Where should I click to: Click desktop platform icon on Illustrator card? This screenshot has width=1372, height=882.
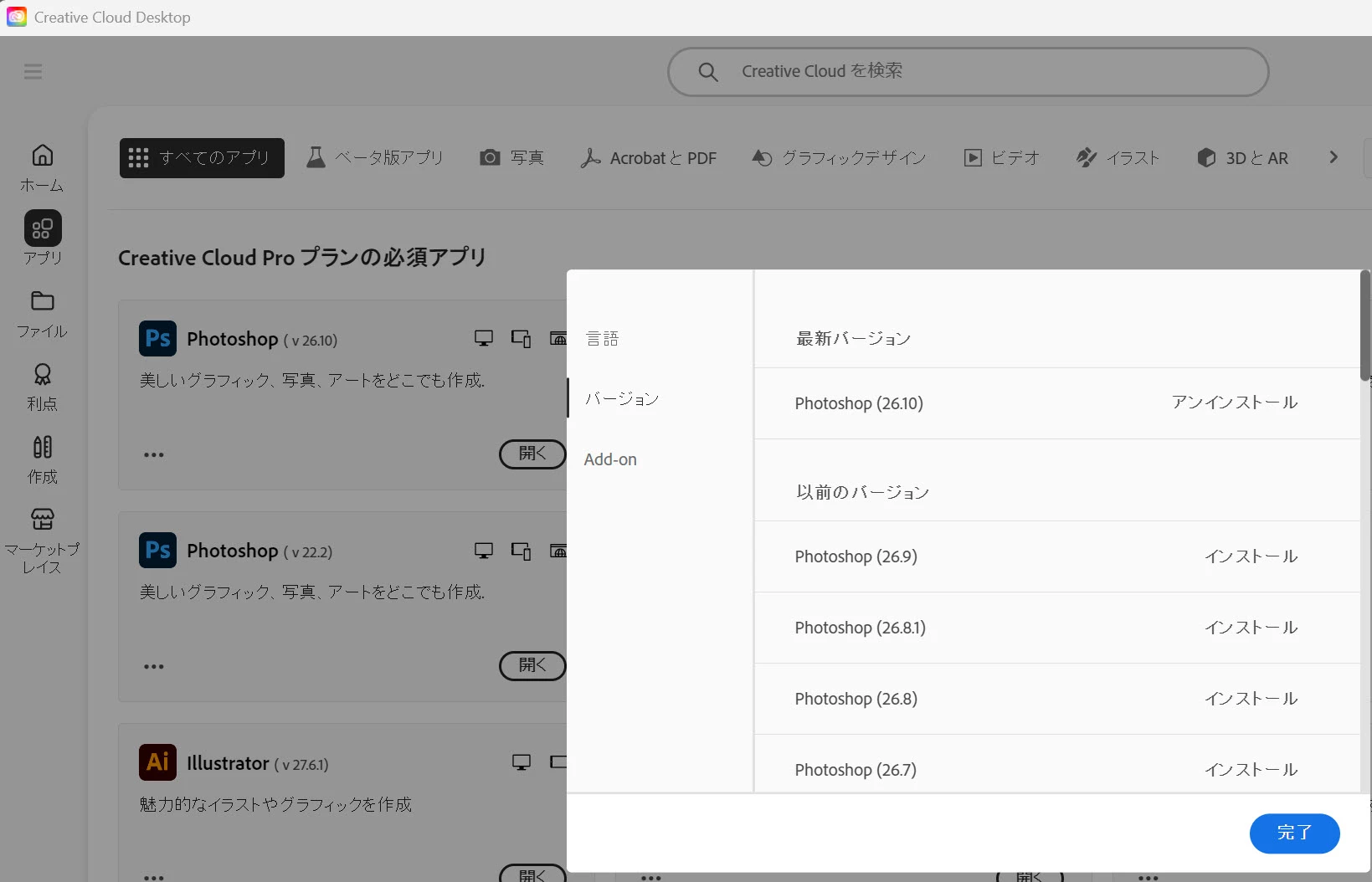tap(522, 762)
